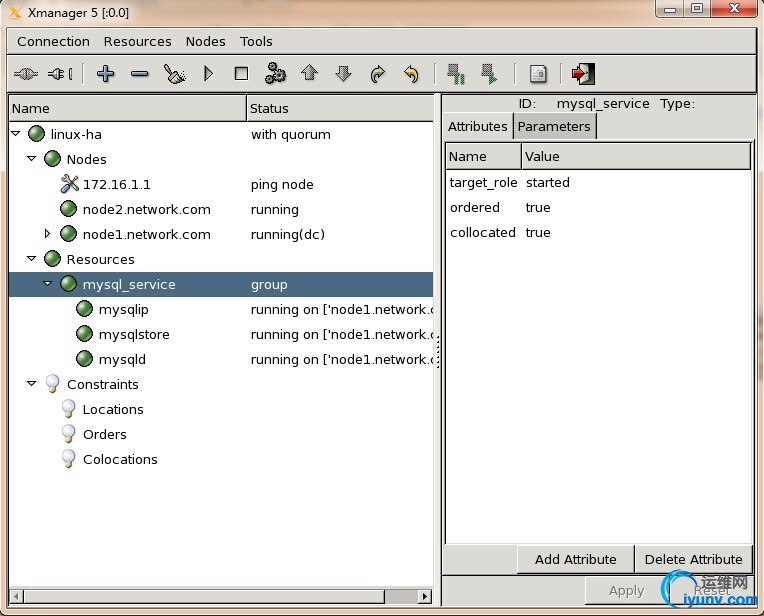Click the lightbulb icon beside Locations
The height and width of the screenshot is (616, 764).
tap(69, 409)
